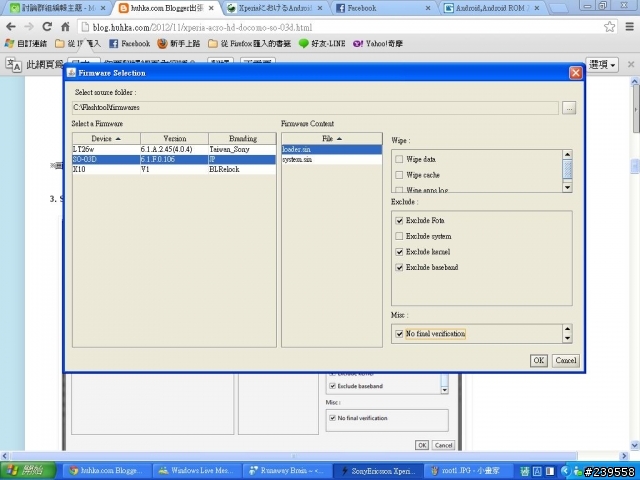Select the X10 firmware row
The image size is (640, 480).
tap(174, 169)
